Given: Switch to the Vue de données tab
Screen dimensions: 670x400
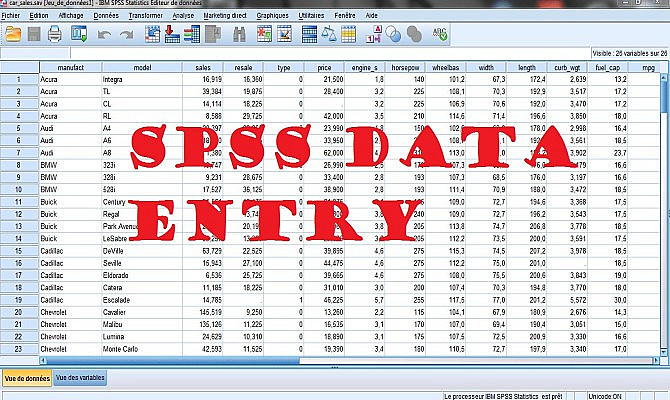Looking at the screenshot, I should (x=27, y=378).
